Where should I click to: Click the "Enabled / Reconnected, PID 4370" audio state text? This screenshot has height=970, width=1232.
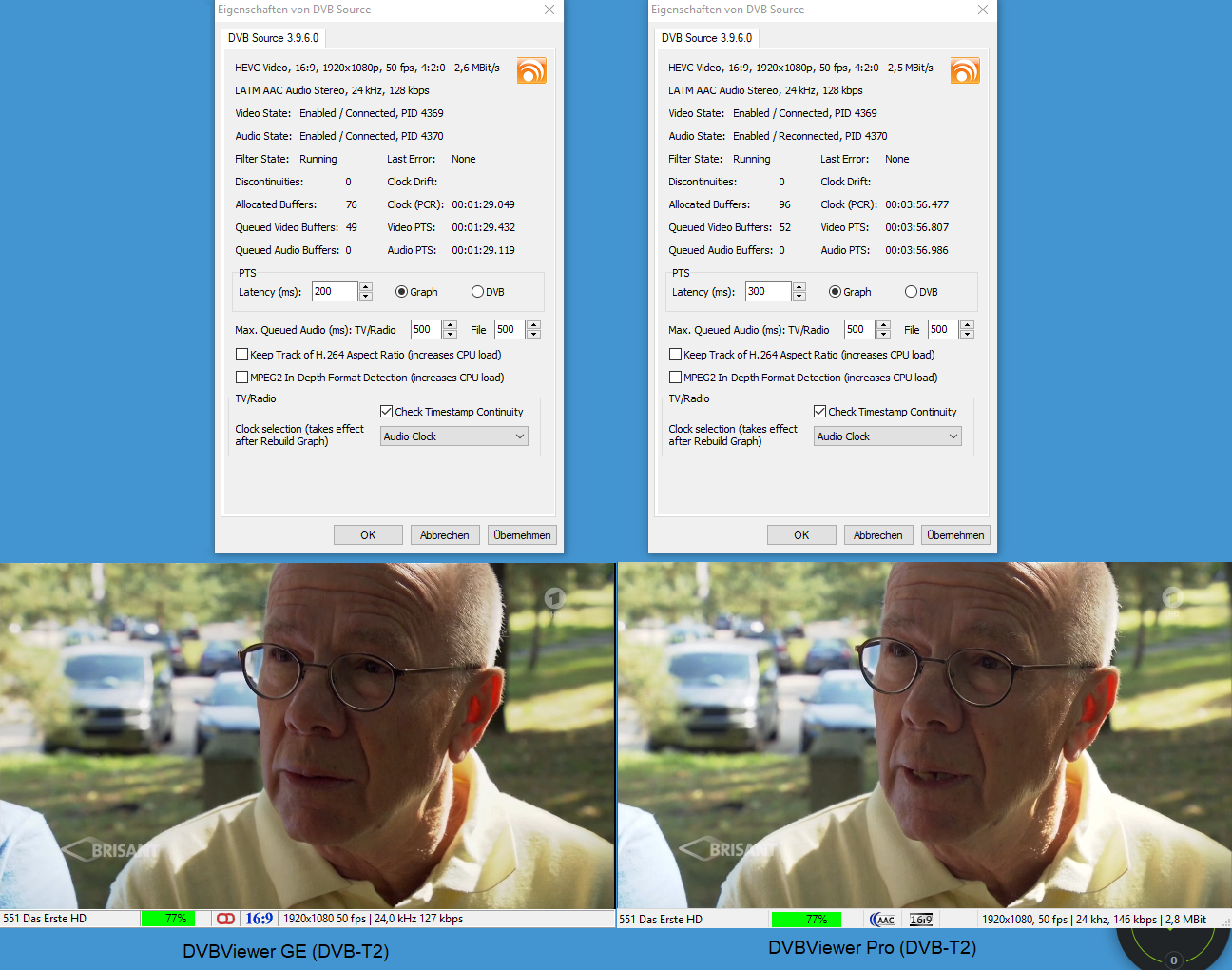click(x=810, y=136)
